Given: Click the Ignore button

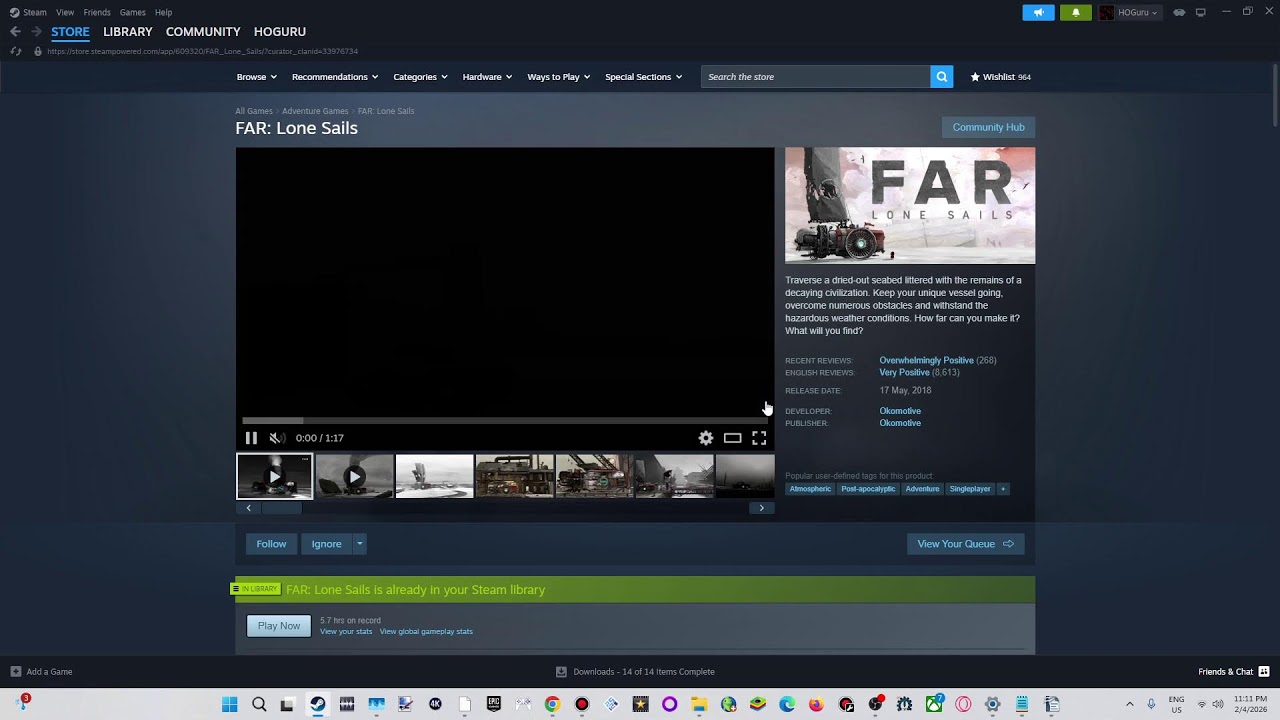Looking at the screenshot, I should 326,544.
